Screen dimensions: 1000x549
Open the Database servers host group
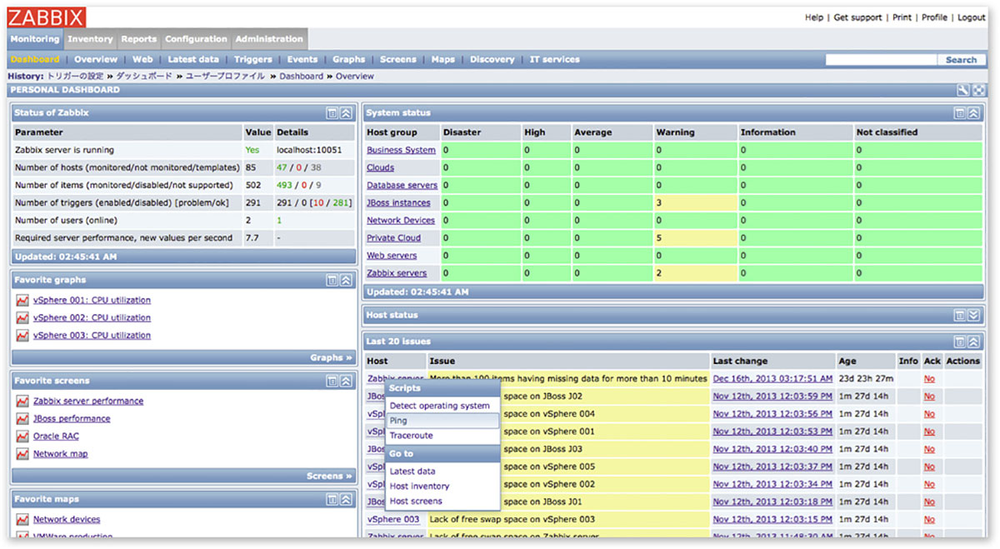click(402, 185)
